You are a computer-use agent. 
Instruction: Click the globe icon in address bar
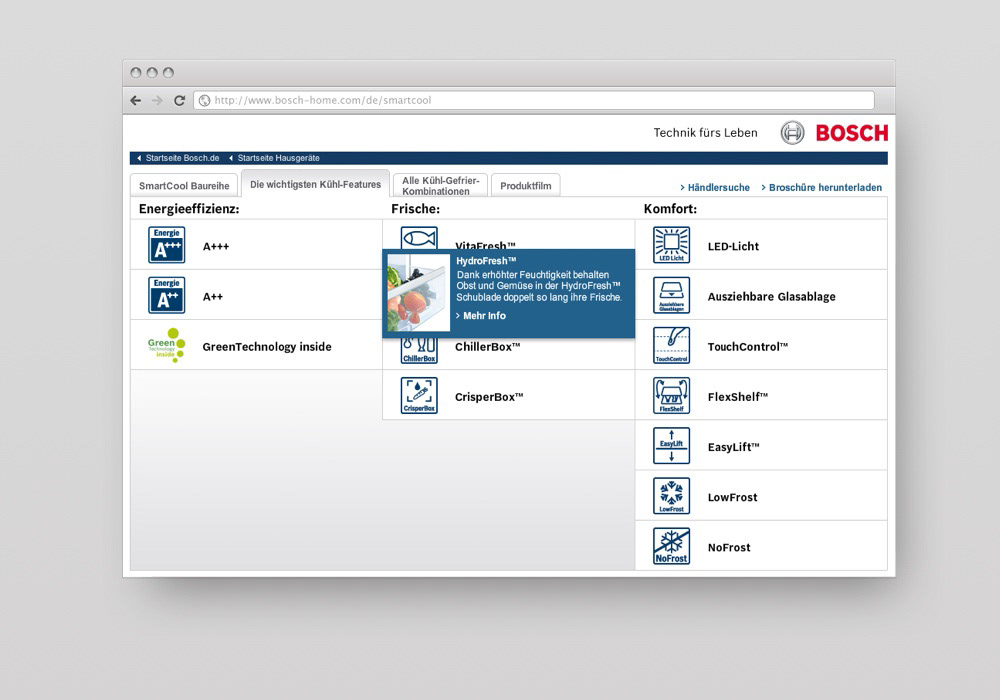pos(205,100)
